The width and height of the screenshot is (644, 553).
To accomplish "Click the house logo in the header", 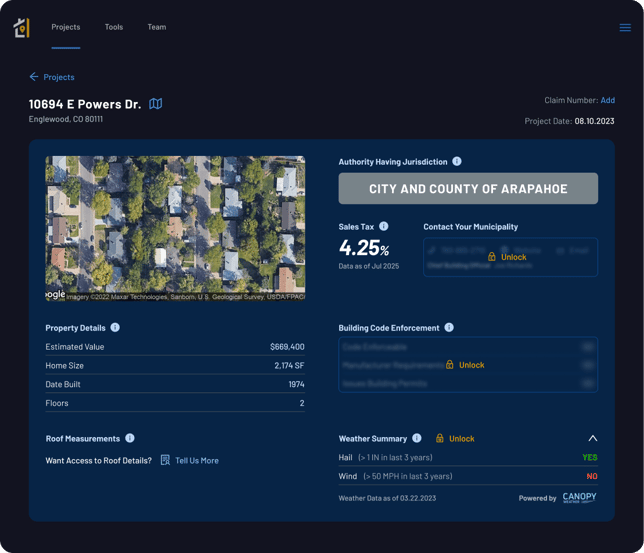I will click(21, 28).
